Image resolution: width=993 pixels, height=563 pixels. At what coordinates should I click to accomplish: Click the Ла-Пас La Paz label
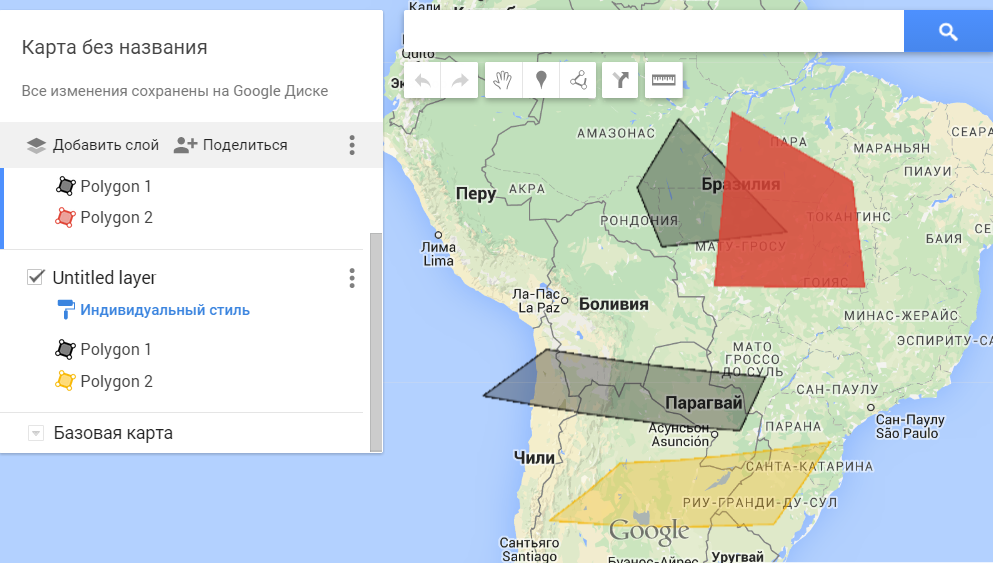[x=536, y=301]
